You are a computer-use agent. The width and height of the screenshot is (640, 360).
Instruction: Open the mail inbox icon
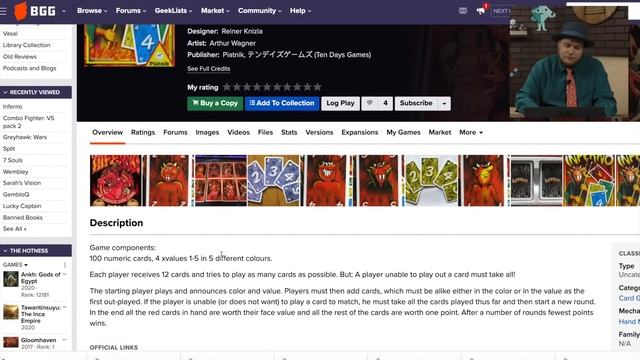462,11
